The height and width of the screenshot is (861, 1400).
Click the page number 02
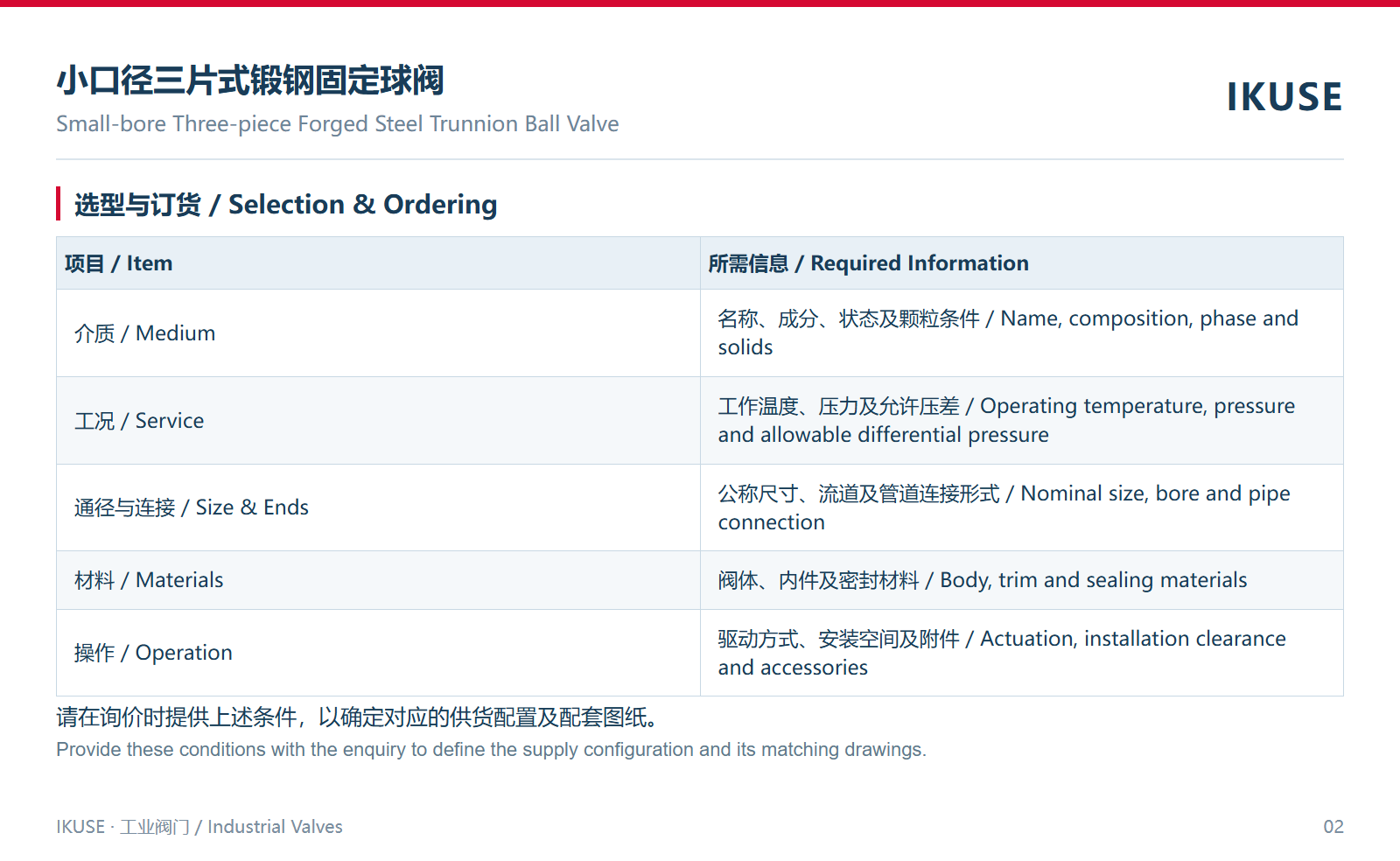[1333, 827]
